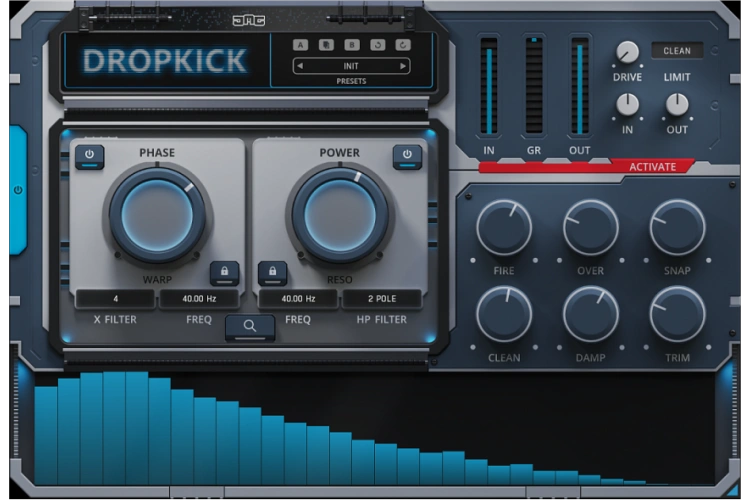The height and width of the screenshot is (500, 750).
Task: Click the PHASE FREQ field showing 40.00 Hz
Action: pyautogui.click(x=199, y=299)
